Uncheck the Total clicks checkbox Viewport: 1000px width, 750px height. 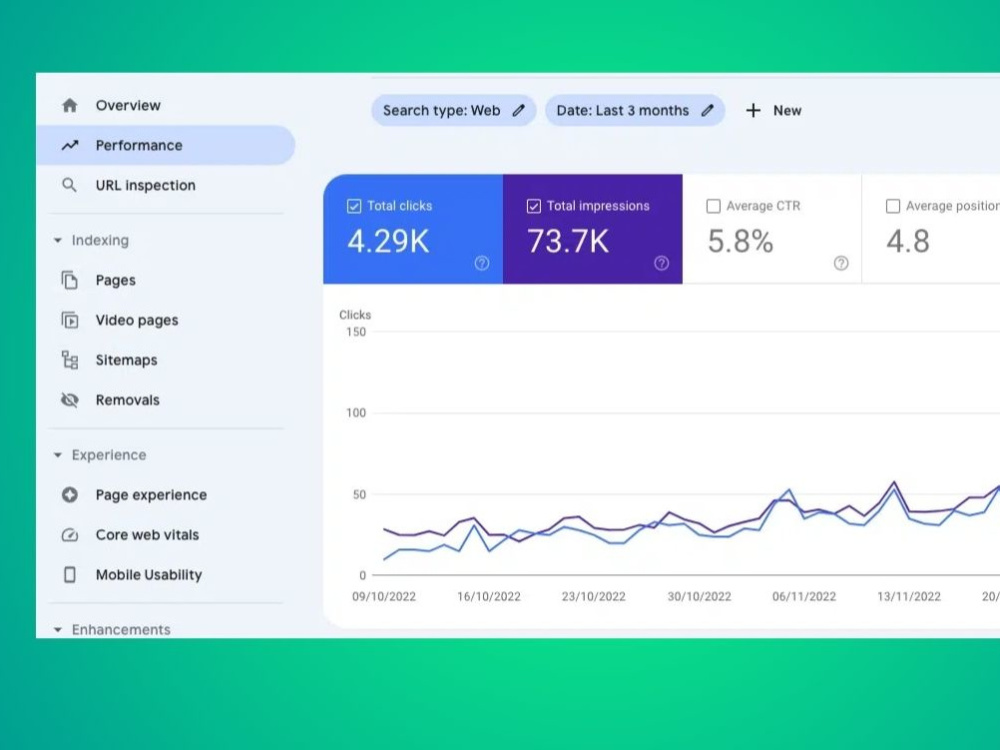(x=354, y=206)
